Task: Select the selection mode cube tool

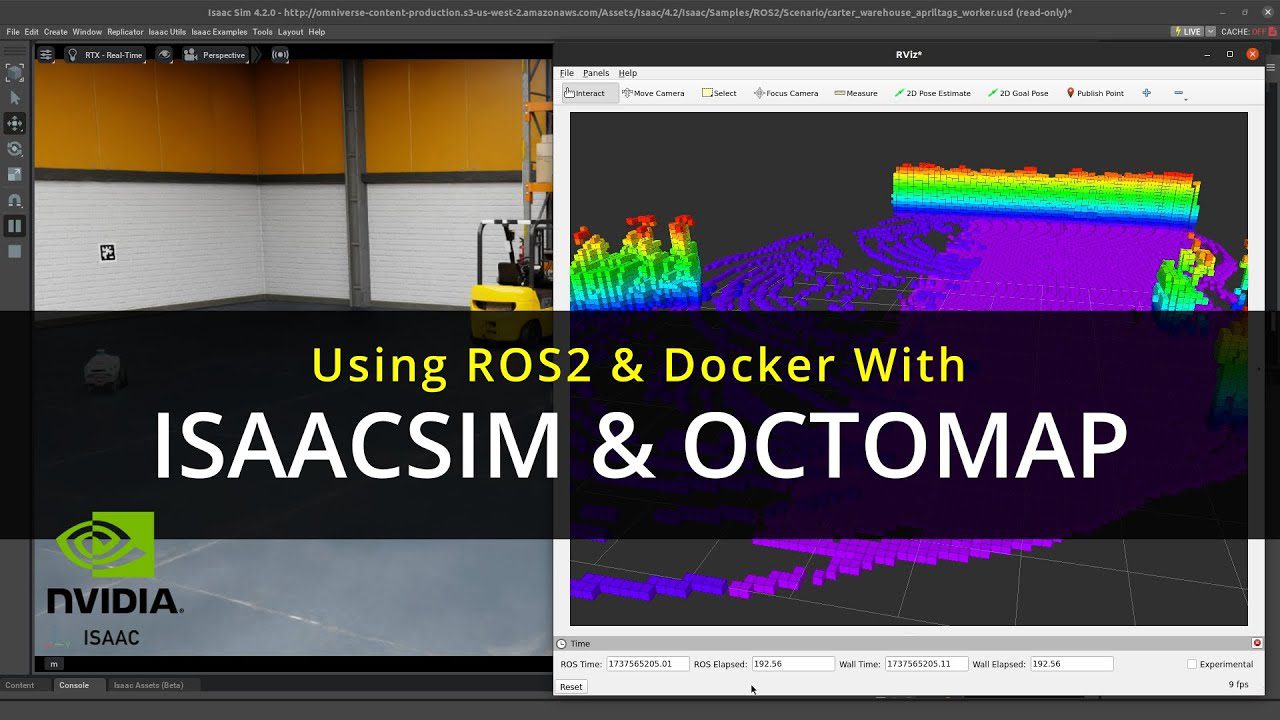Action: coord(15,72)
